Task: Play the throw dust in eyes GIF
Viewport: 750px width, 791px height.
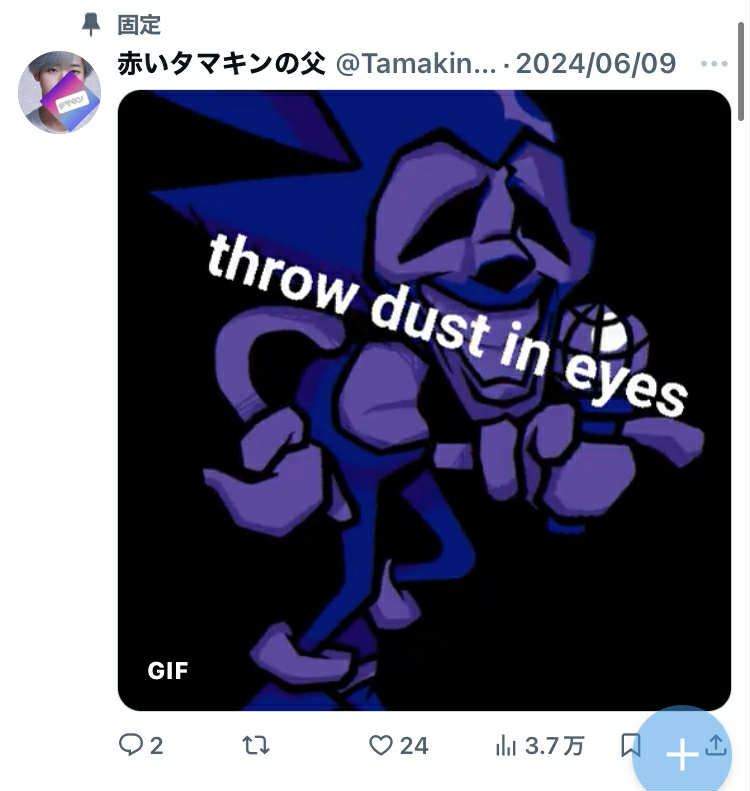Action: tap(424, 400)
